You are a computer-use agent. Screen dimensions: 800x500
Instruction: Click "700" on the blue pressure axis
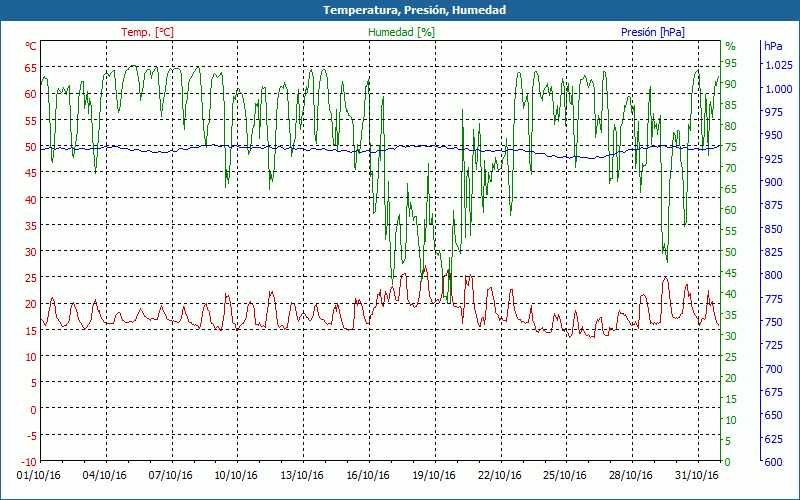(x=774, y=368)
